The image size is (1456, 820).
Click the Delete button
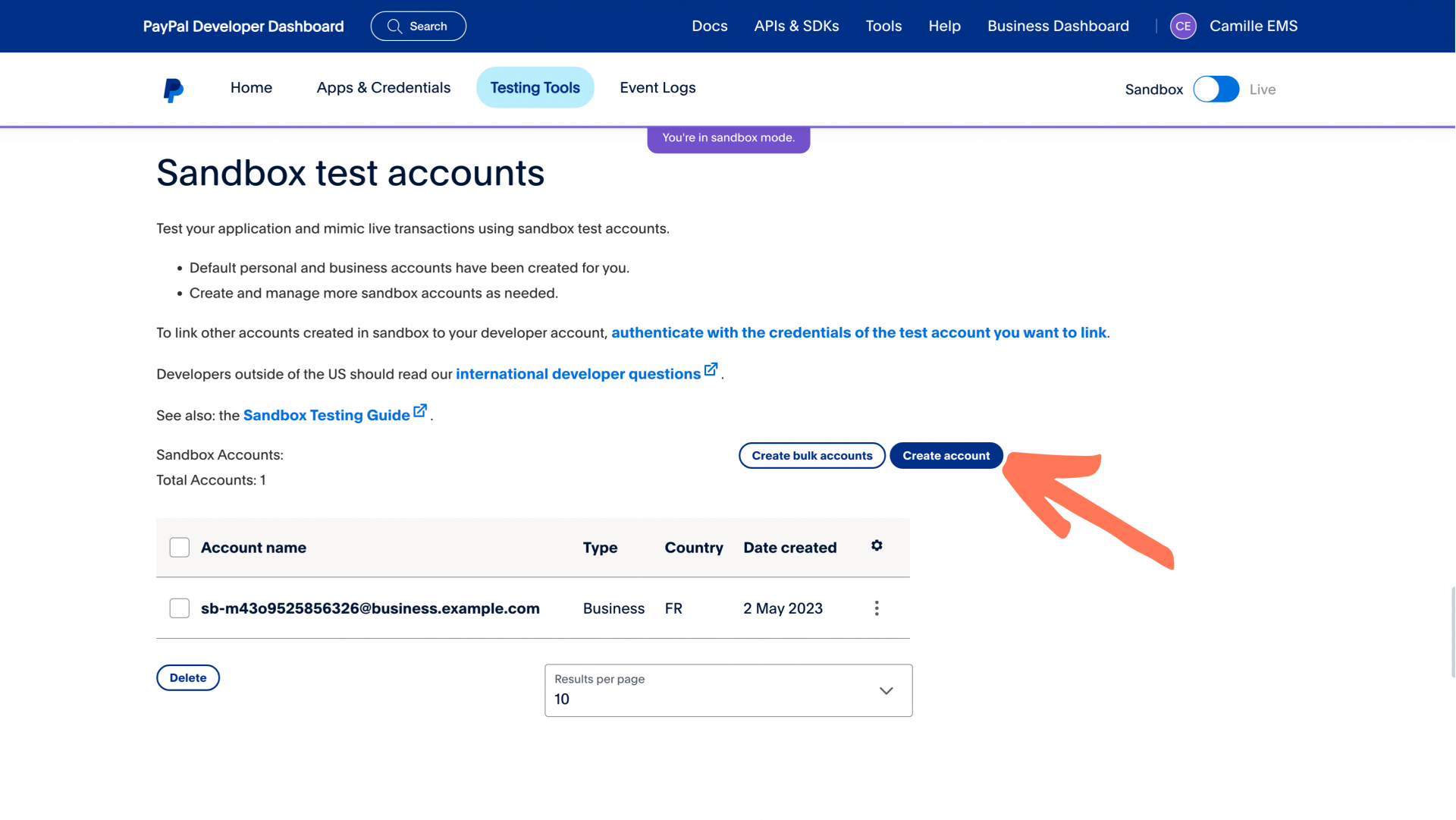(x=188, y=678)
